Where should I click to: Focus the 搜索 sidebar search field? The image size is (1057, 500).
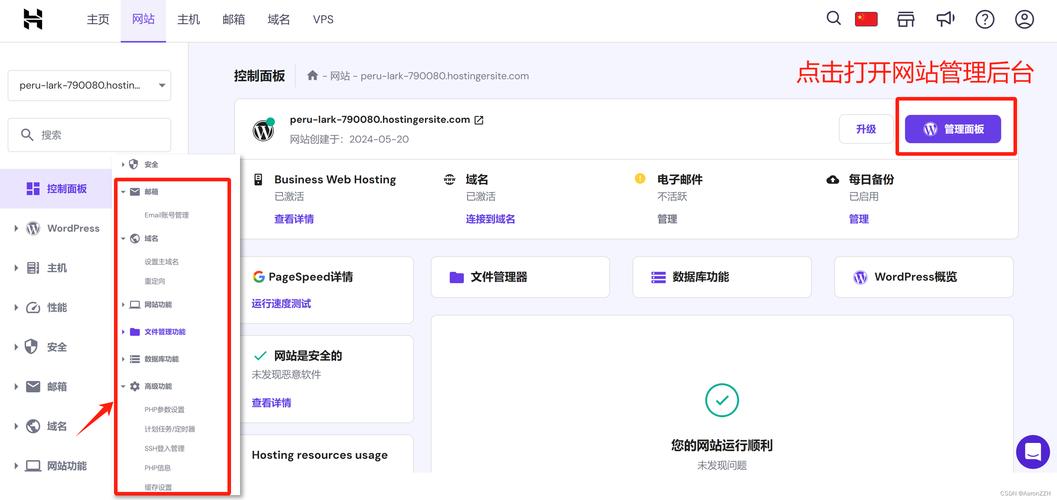coord(89,135)
